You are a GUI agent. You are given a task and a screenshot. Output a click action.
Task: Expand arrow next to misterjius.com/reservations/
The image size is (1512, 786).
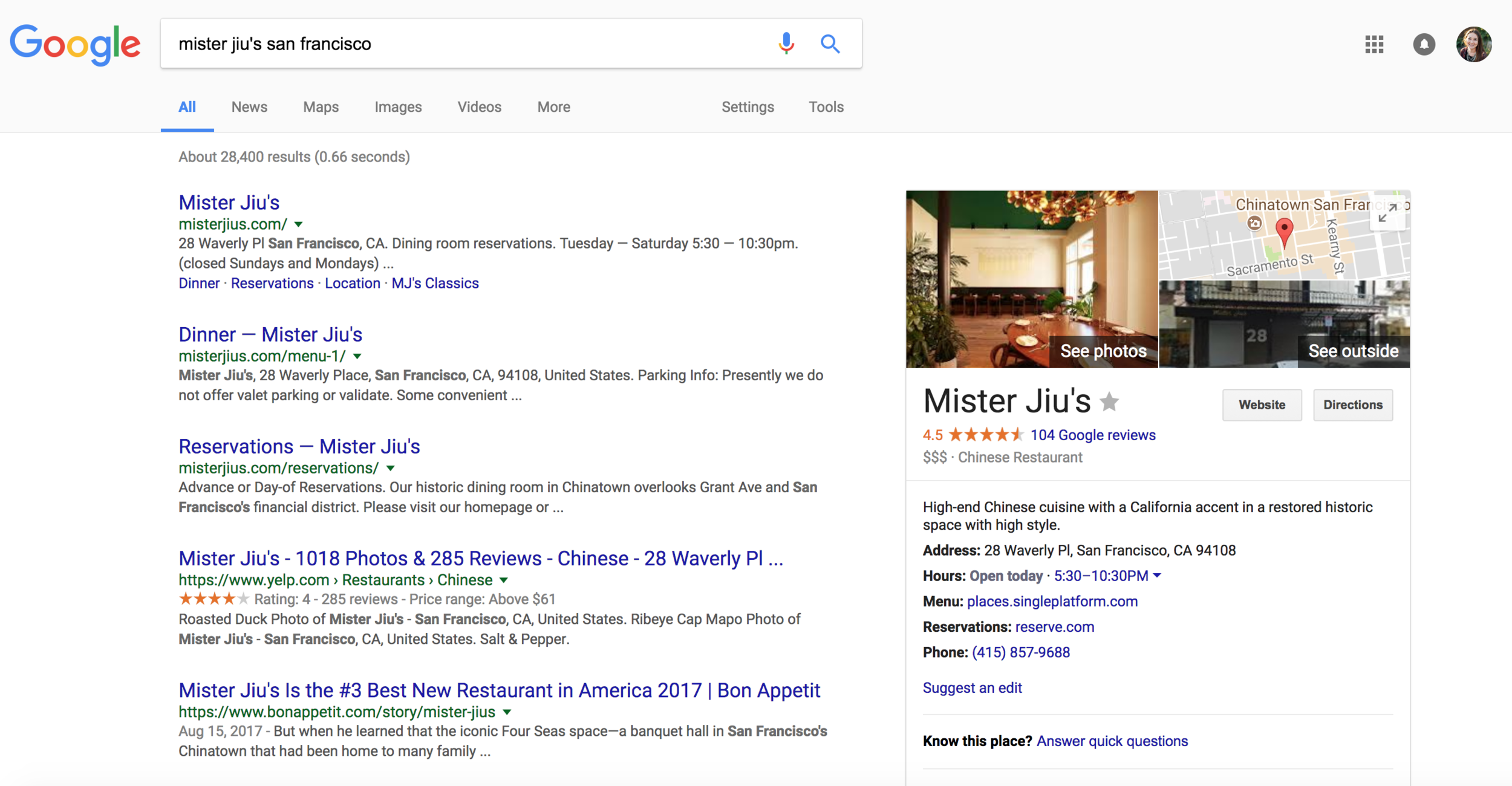pos(391,468)
